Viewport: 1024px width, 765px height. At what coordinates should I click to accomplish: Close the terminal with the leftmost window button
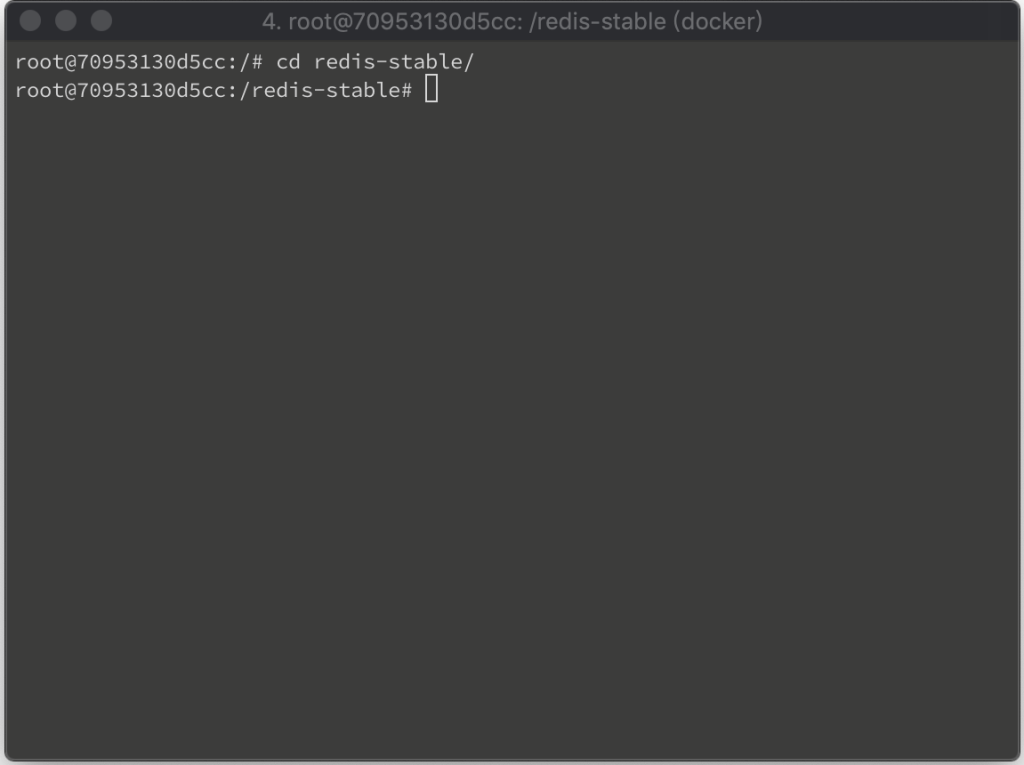[31, 21]
